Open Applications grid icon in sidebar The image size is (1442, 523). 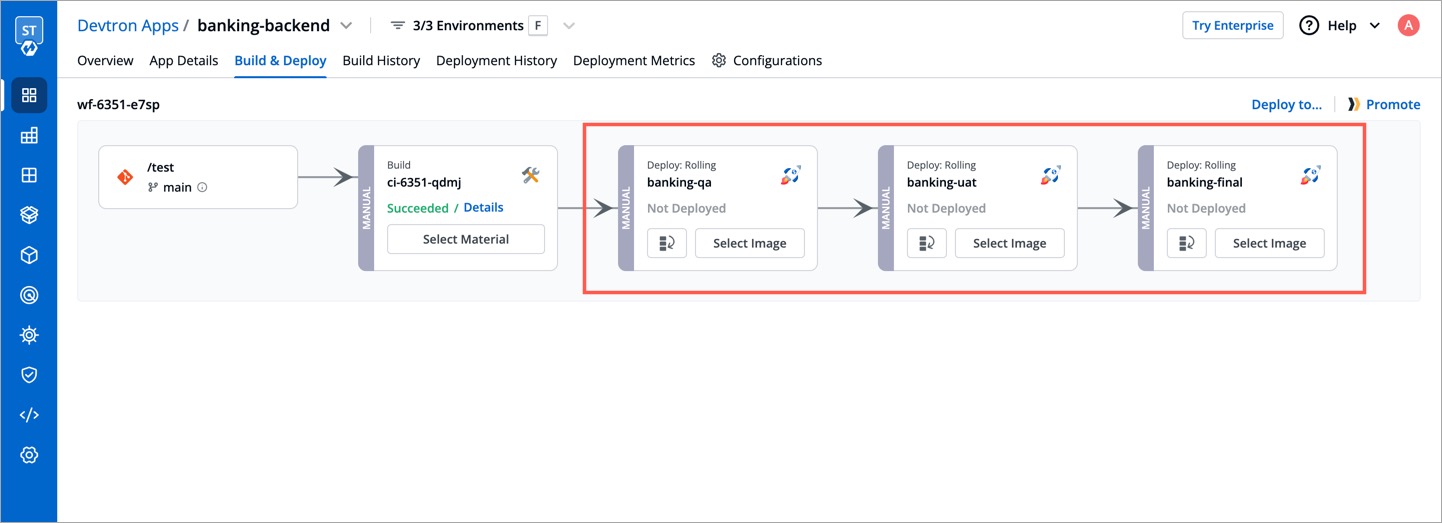pos(29,95)
